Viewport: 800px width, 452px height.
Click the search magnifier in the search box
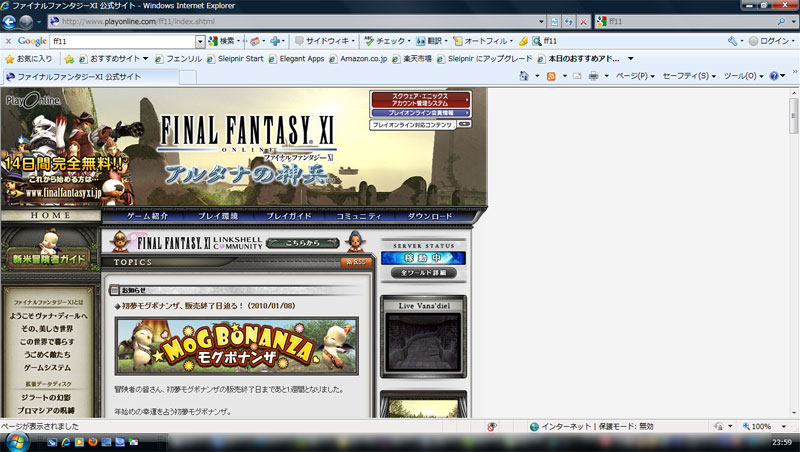tap(781, 21)
